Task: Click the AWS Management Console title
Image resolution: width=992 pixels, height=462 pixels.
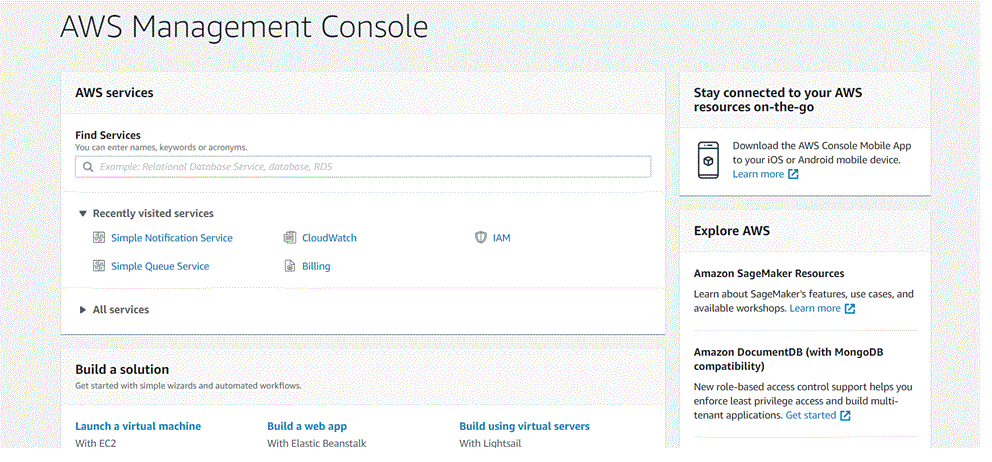Action: (244, 27)
